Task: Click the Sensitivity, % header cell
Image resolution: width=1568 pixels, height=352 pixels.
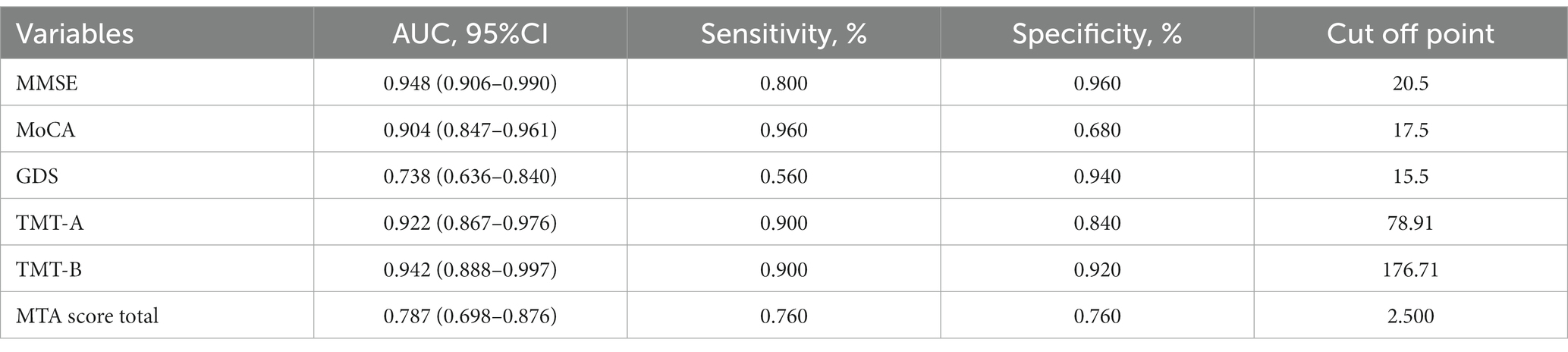Action: [x=784, y=34]
